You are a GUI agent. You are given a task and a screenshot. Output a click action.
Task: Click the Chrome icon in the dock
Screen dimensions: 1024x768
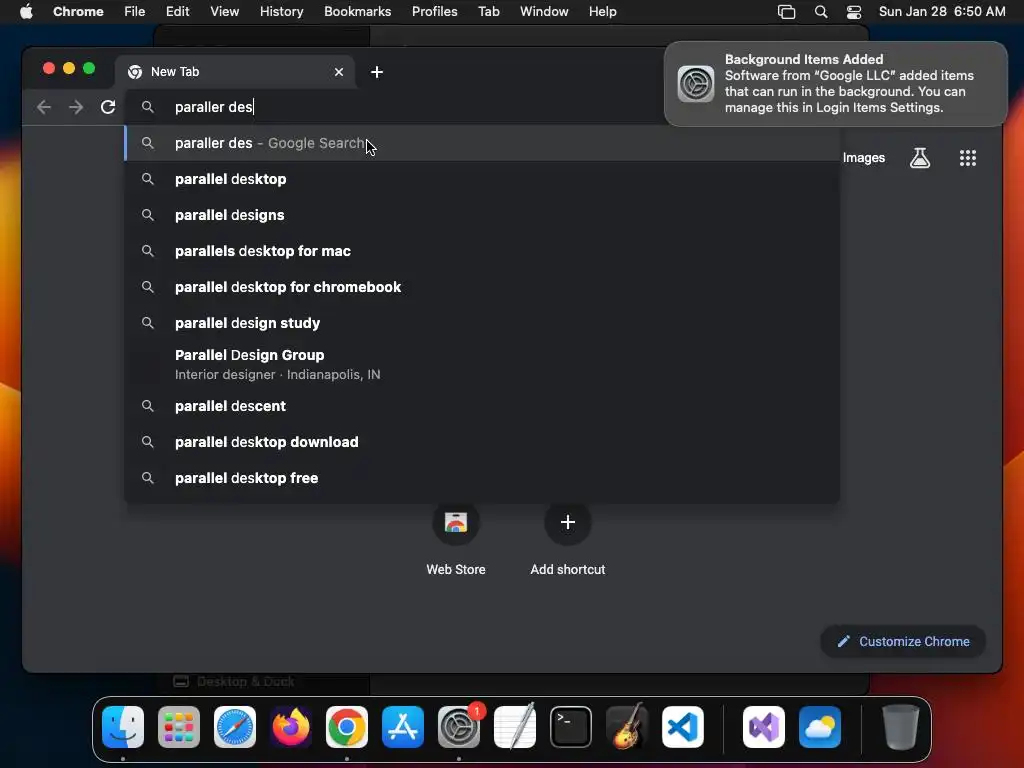[347, 727]
